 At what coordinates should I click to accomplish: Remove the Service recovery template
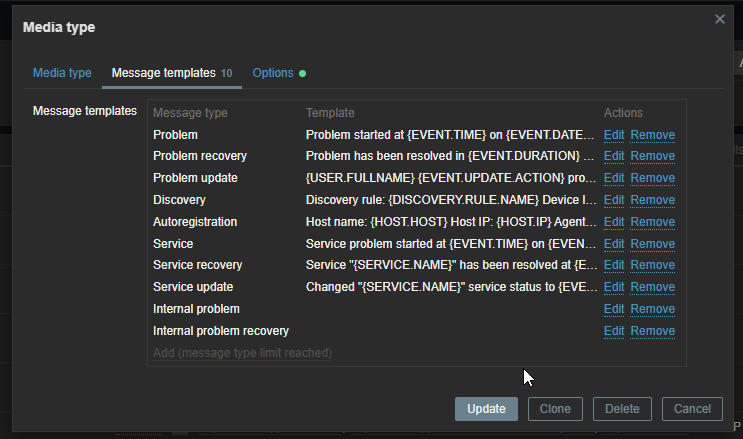point(652,265)
